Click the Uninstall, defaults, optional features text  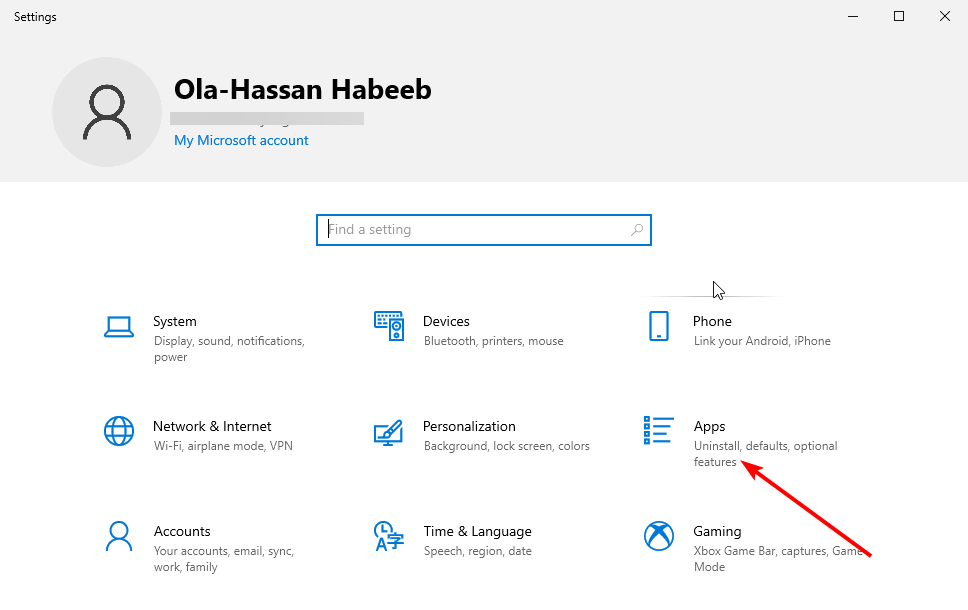click(766, 454)
